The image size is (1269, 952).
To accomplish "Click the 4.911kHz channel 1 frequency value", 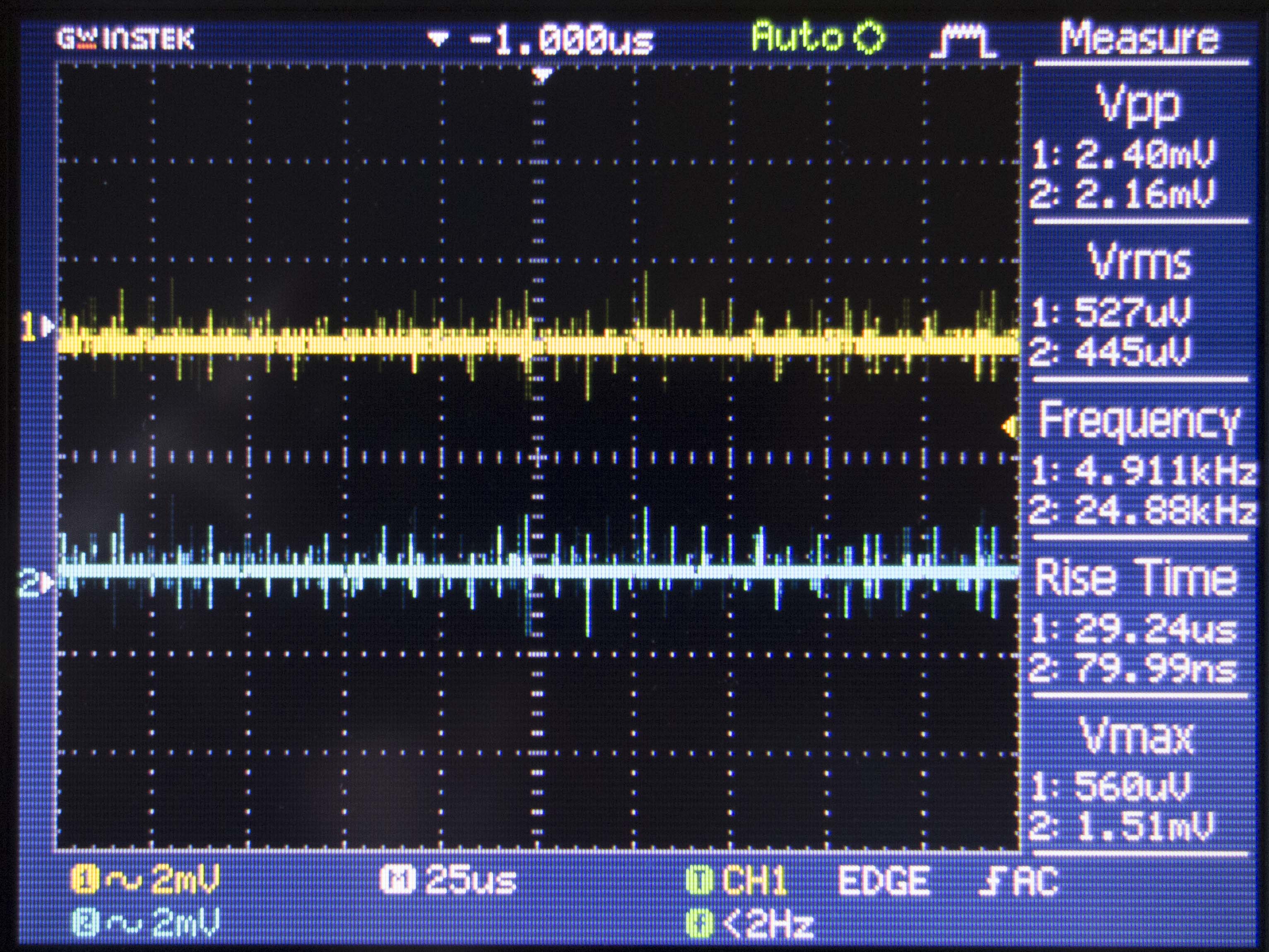I will click(1166, 471).
